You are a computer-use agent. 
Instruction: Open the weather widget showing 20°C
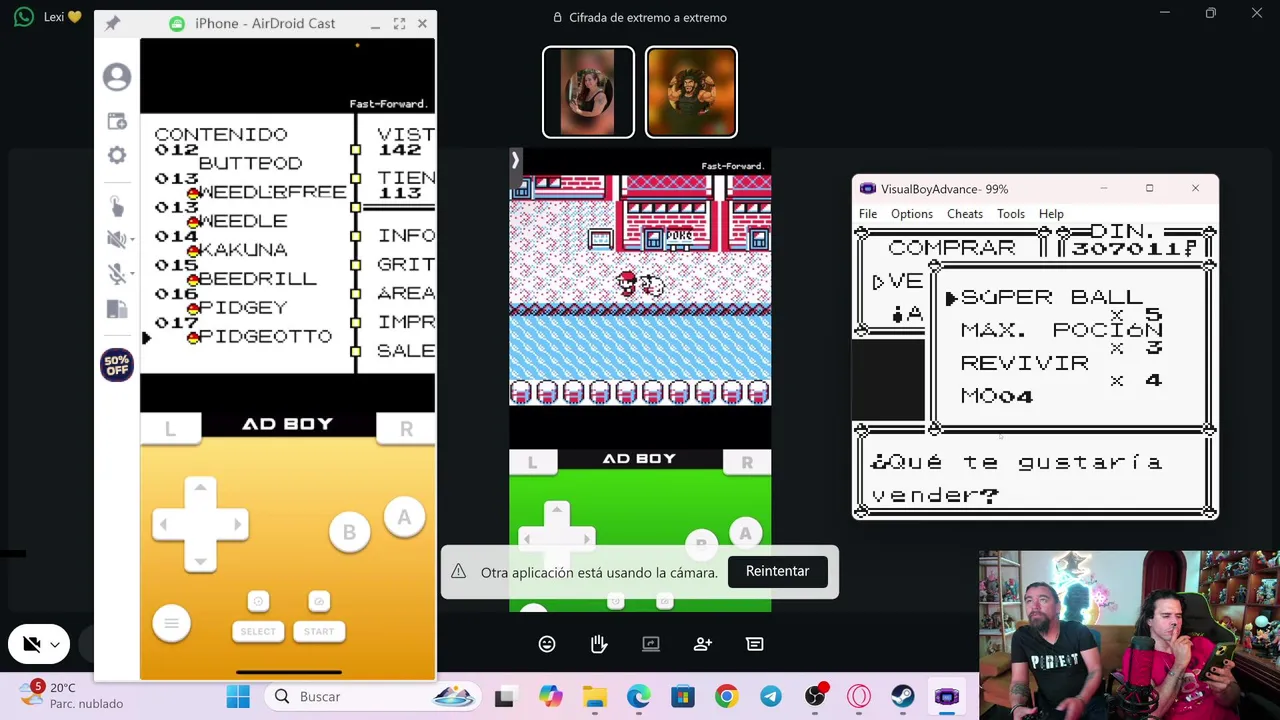pos(72,696)
